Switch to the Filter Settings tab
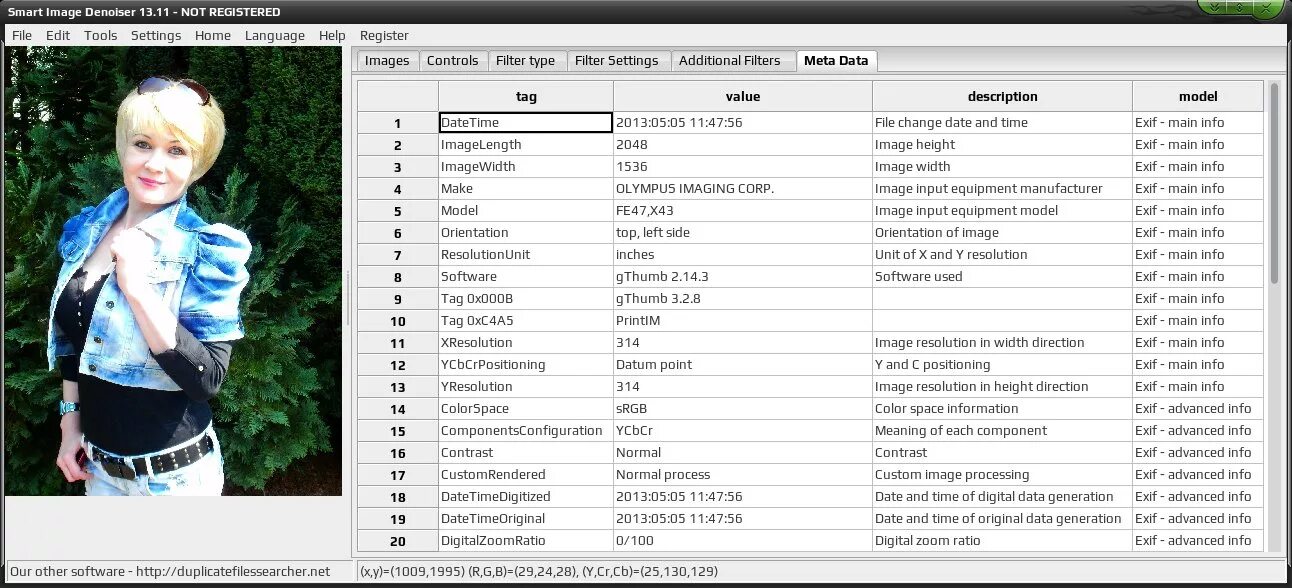The width and height of the screenshot is (1292, 588). 617,61
